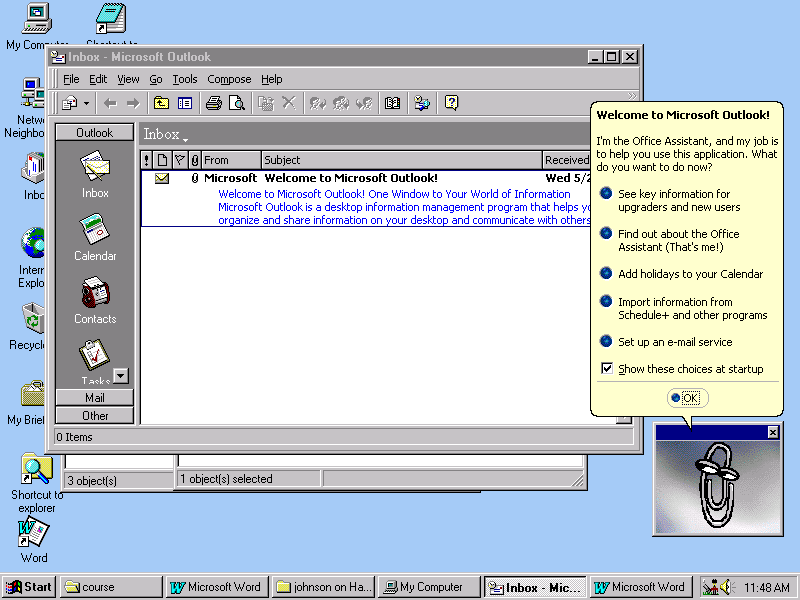Open Print Preview from the toolbar
The height and width of the screenshot is (600, 800).
click(x=237, y=104)
